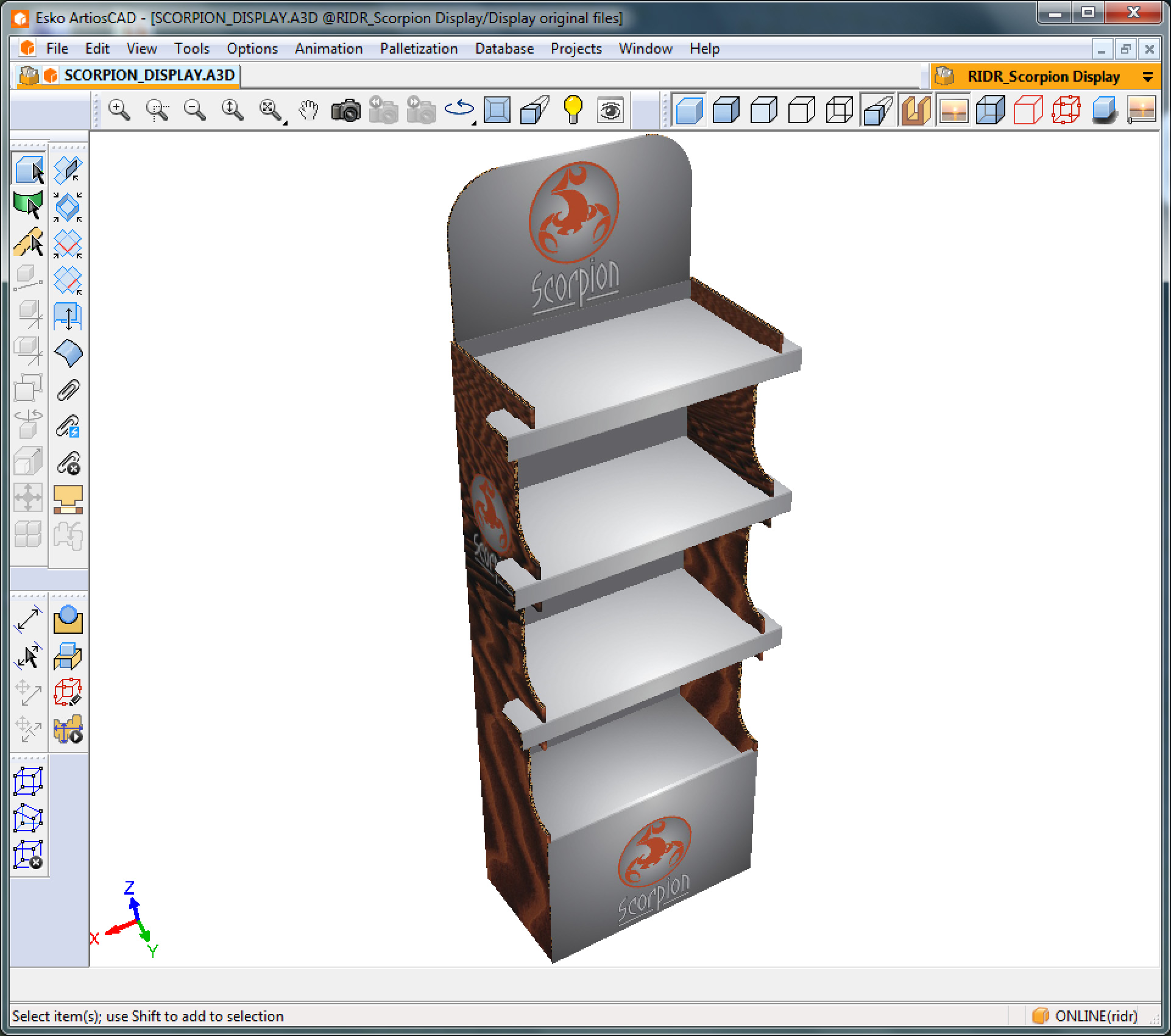Screen dimensions: 1171x1036
Task: Activate the Pan hand tool
Action: (308, 110)
